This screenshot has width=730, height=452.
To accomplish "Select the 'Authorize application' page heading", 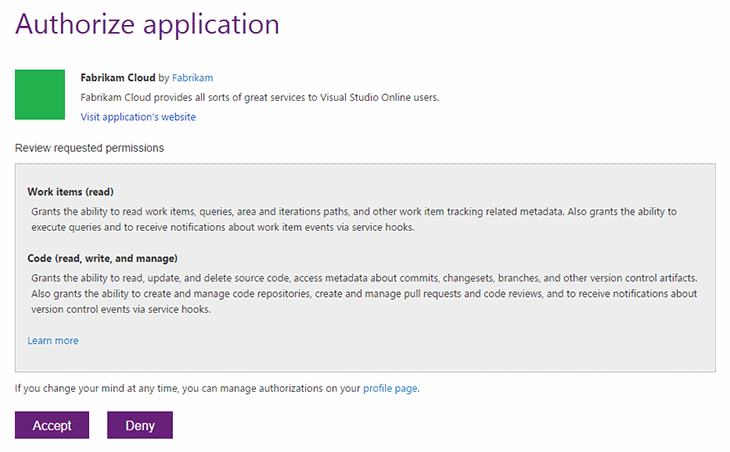I will click(x=147, y=24).
